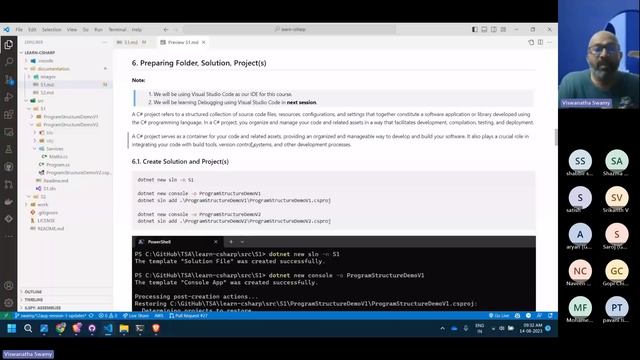Open the Manage gear in activity bar
Screen dimensions: 640x360
click(x=9, y=303)
